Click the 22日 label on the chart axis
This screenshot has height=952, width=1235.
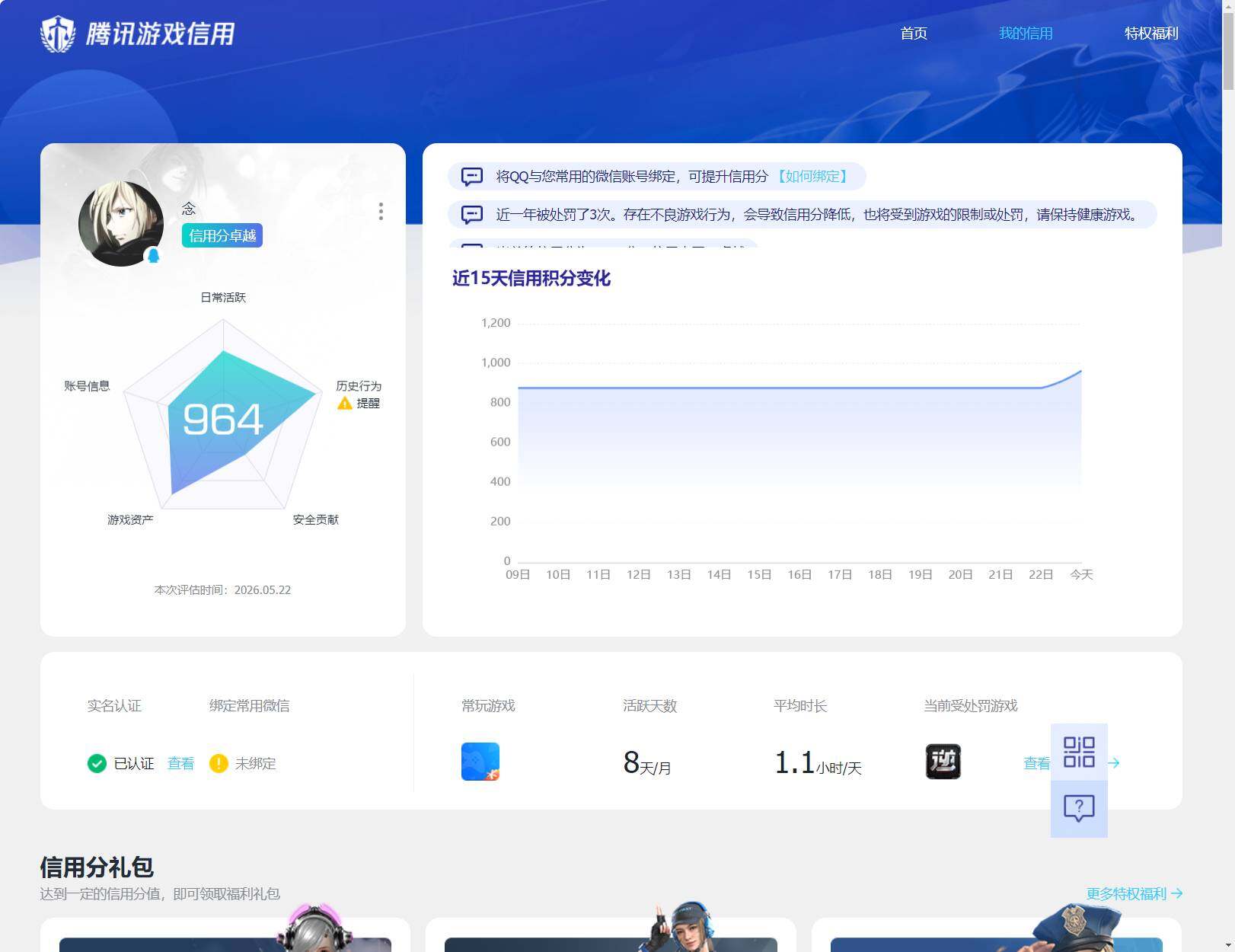[x=1041, y=574]
